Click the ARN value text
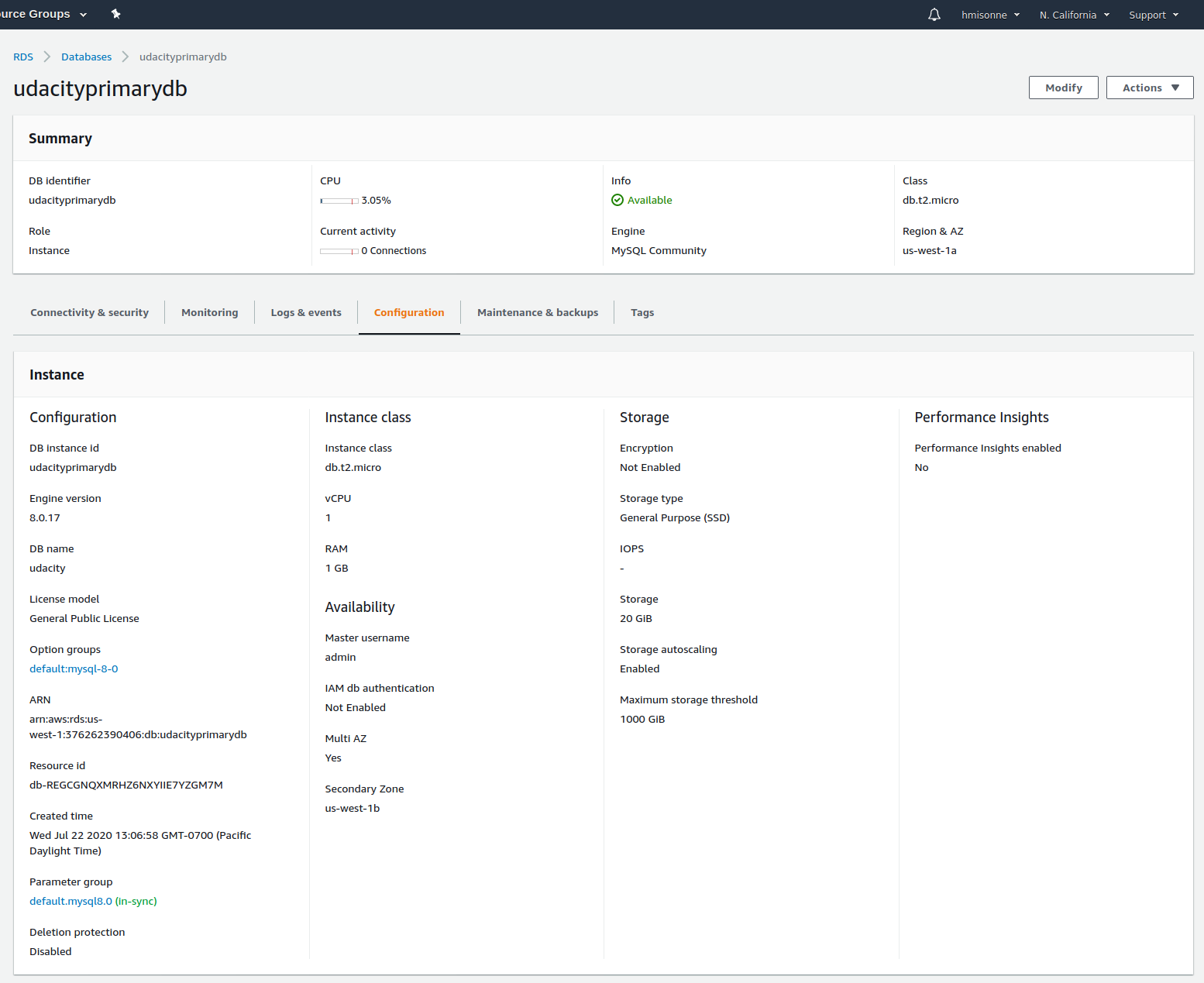Viewport: 1204px width, 983px height. coord(138,727)
